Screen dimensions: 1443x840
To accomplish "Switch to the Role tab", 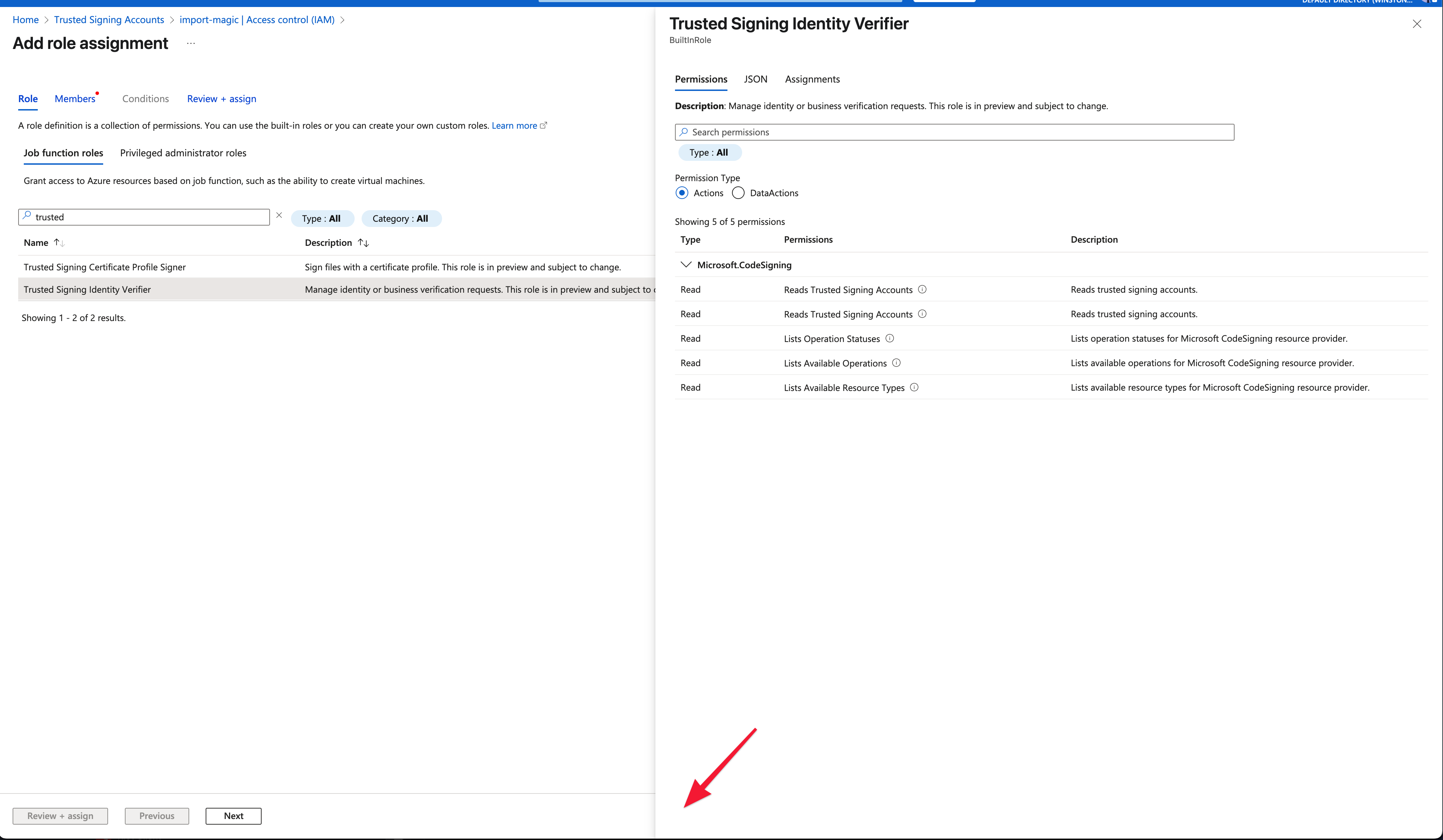I will pyautogui.click(x=28, y=99).
